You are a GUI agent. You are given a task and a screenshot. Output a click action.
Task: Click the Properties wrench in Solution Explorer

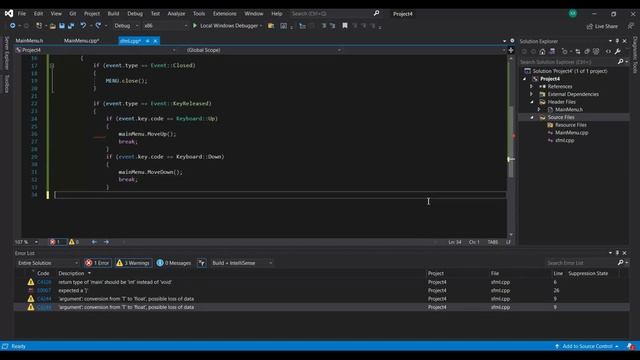(x=618, y=51)
